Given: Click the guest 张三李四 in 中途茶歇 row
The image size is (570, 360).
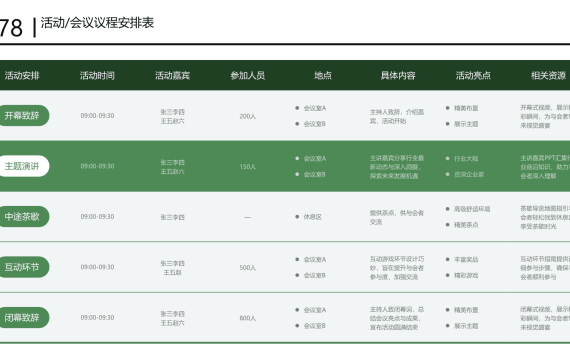Looking at the screenshot, I should tap(173, 217).
